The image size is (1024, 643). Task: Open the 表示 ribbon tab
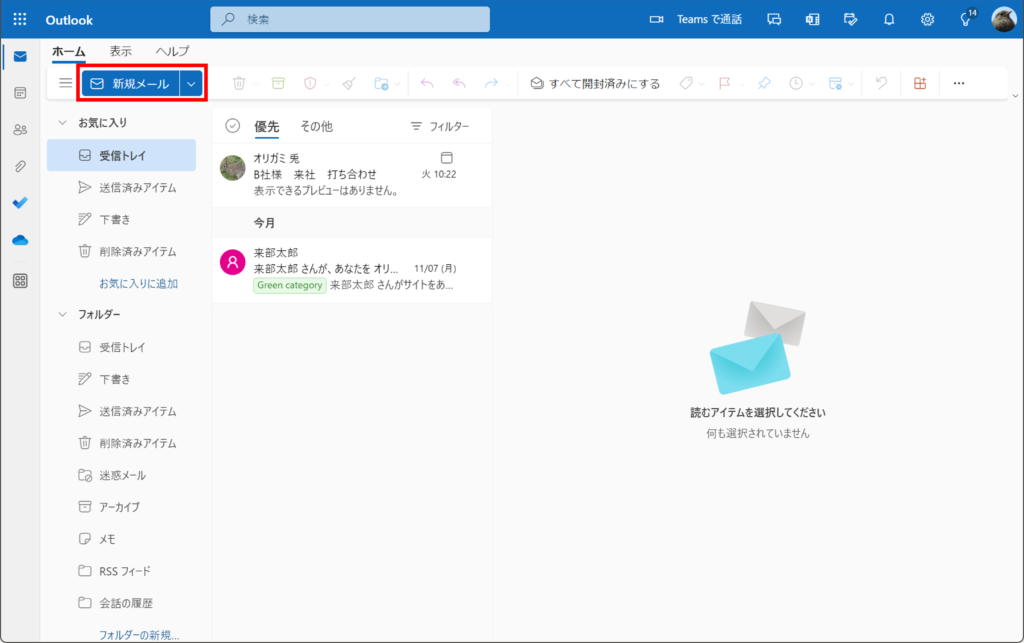click(120, 51)
